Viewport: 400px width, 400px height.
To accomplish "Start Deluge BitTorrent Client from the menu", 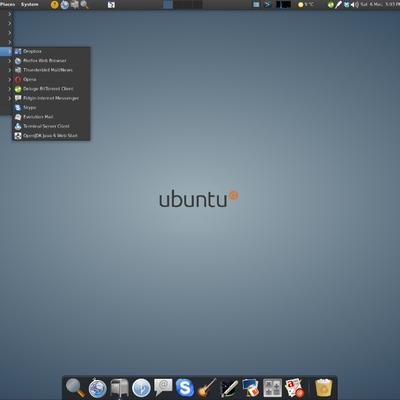I will pyautogui.click(x=51, y=89).
